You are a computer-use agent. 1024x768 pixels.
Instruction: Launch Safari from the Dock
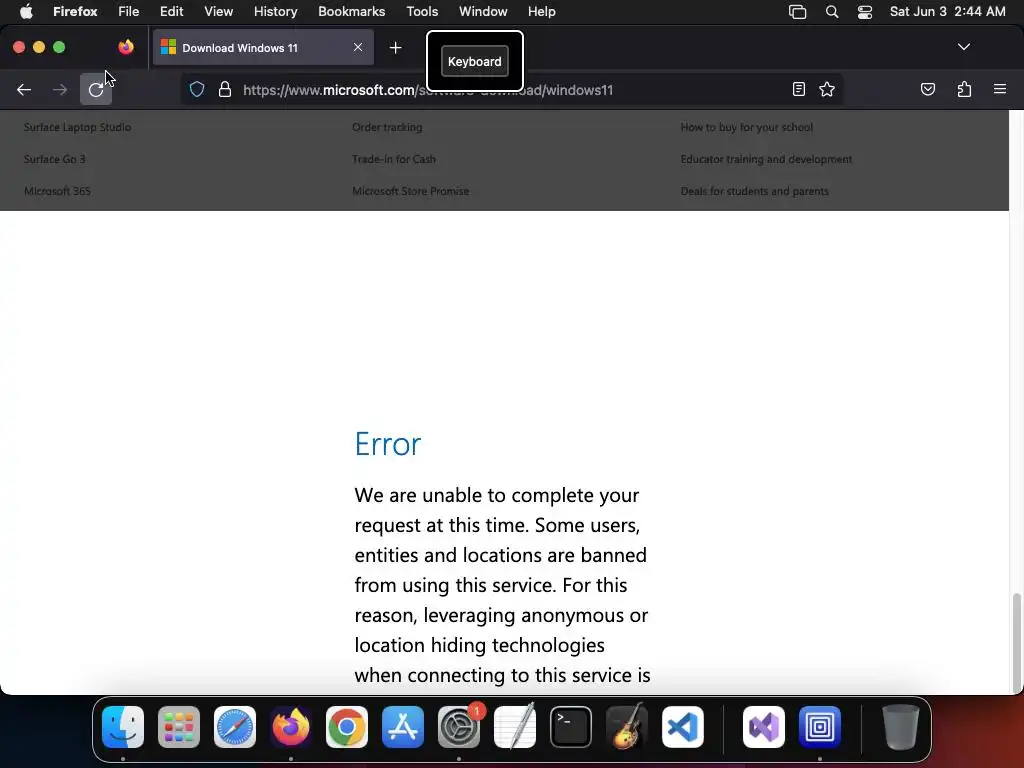pos(235,727)
